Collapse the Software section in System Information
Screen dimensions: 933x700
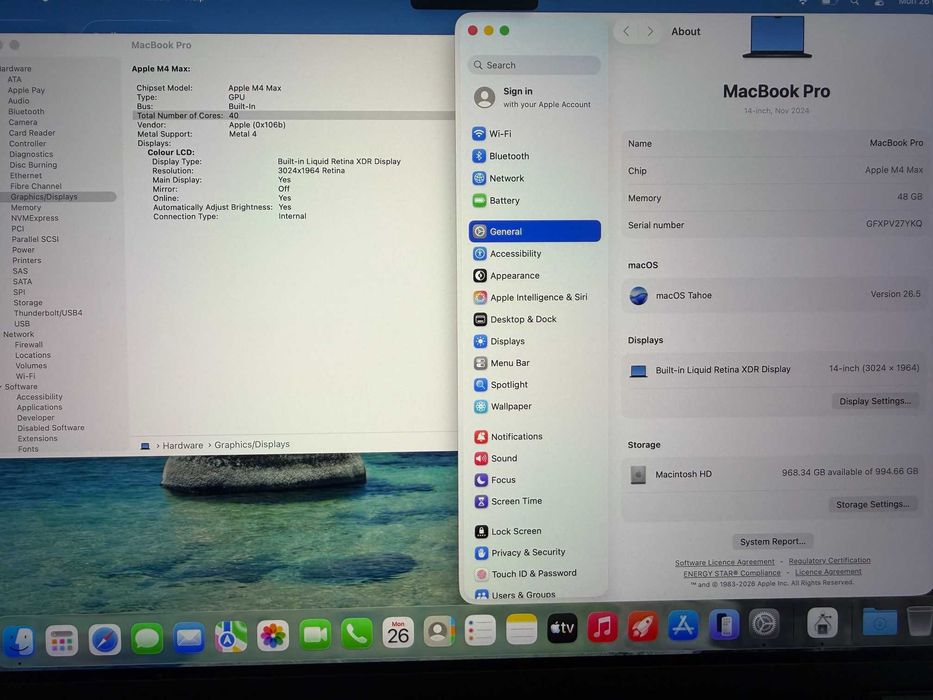point(2,387)
